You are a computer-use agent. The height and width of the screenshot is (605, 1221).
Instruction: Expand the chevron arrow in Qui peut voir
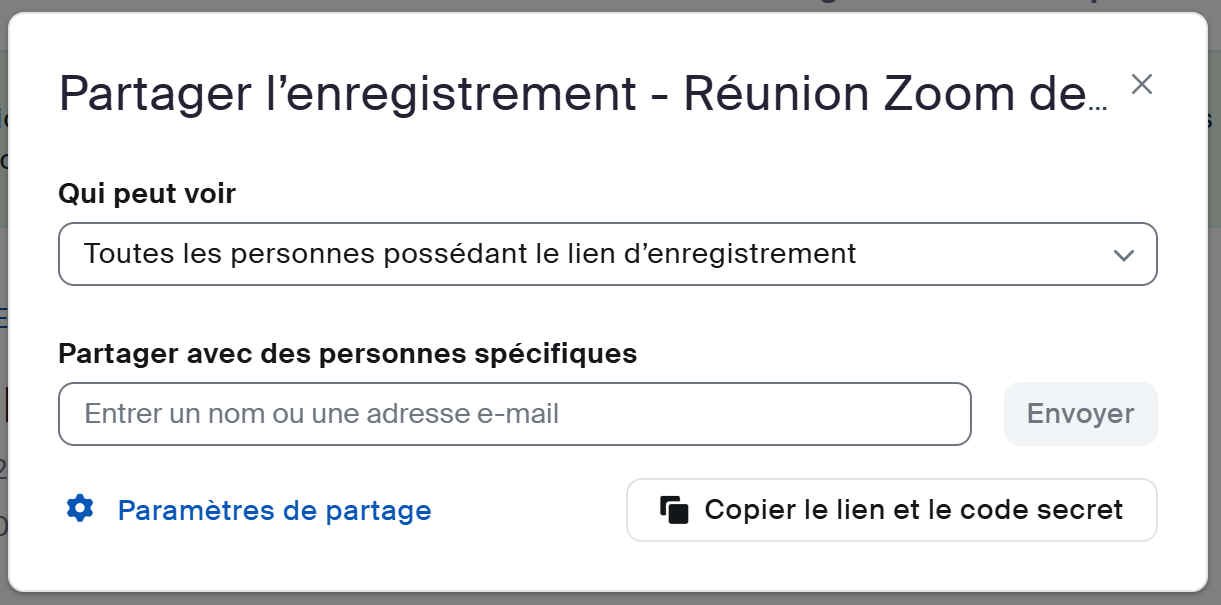pyautogui.click(x=1123, y=255)
